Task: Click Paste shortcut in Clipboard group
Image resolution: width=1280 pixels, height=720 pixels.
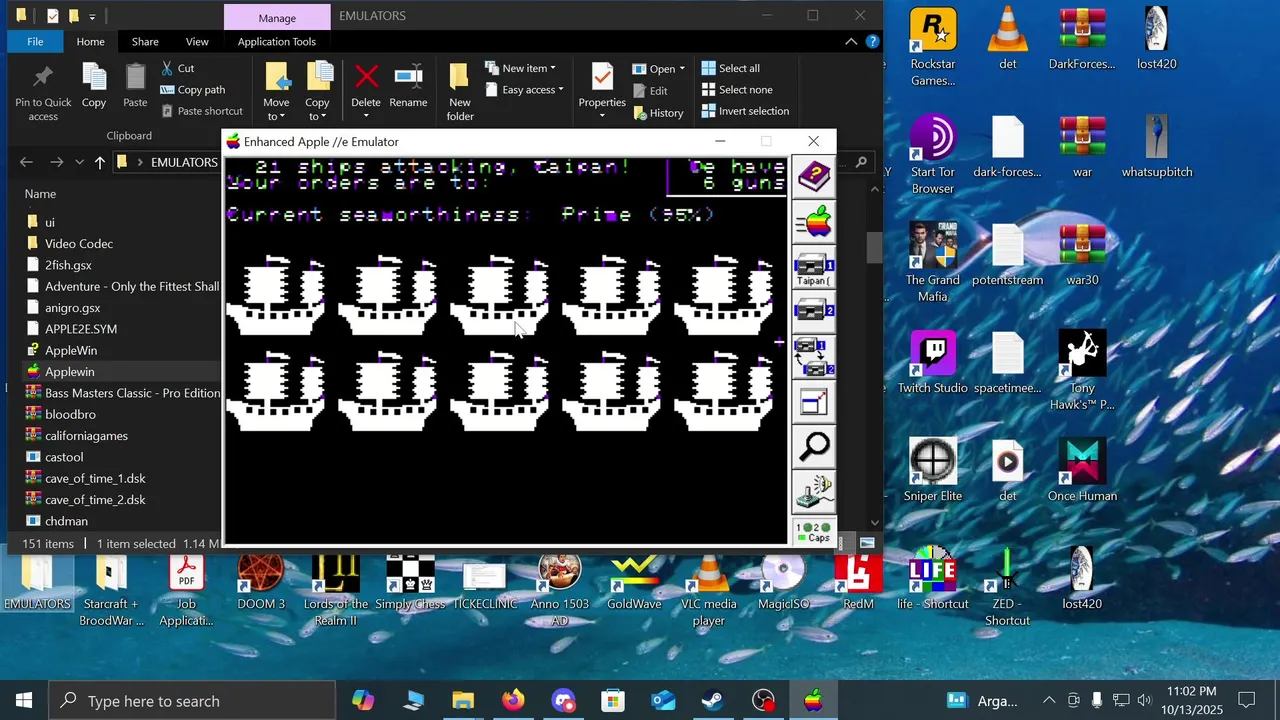Action: 201,111
